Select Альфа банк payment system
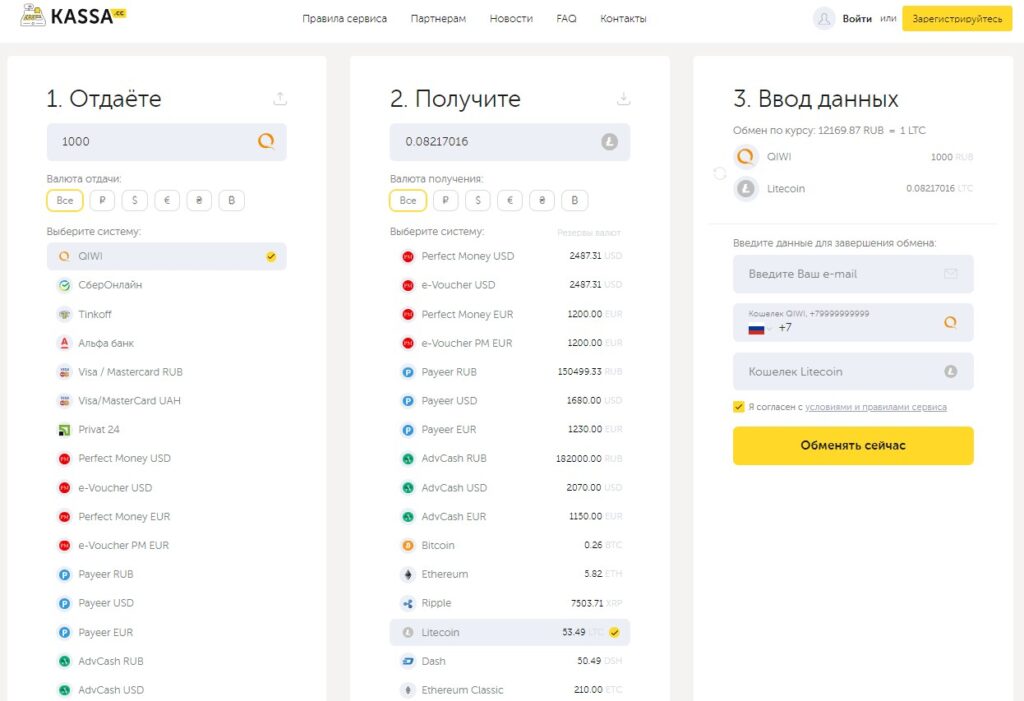Image resolution: width=1024 pixels, height=701 pixels. tap(167, 343)
